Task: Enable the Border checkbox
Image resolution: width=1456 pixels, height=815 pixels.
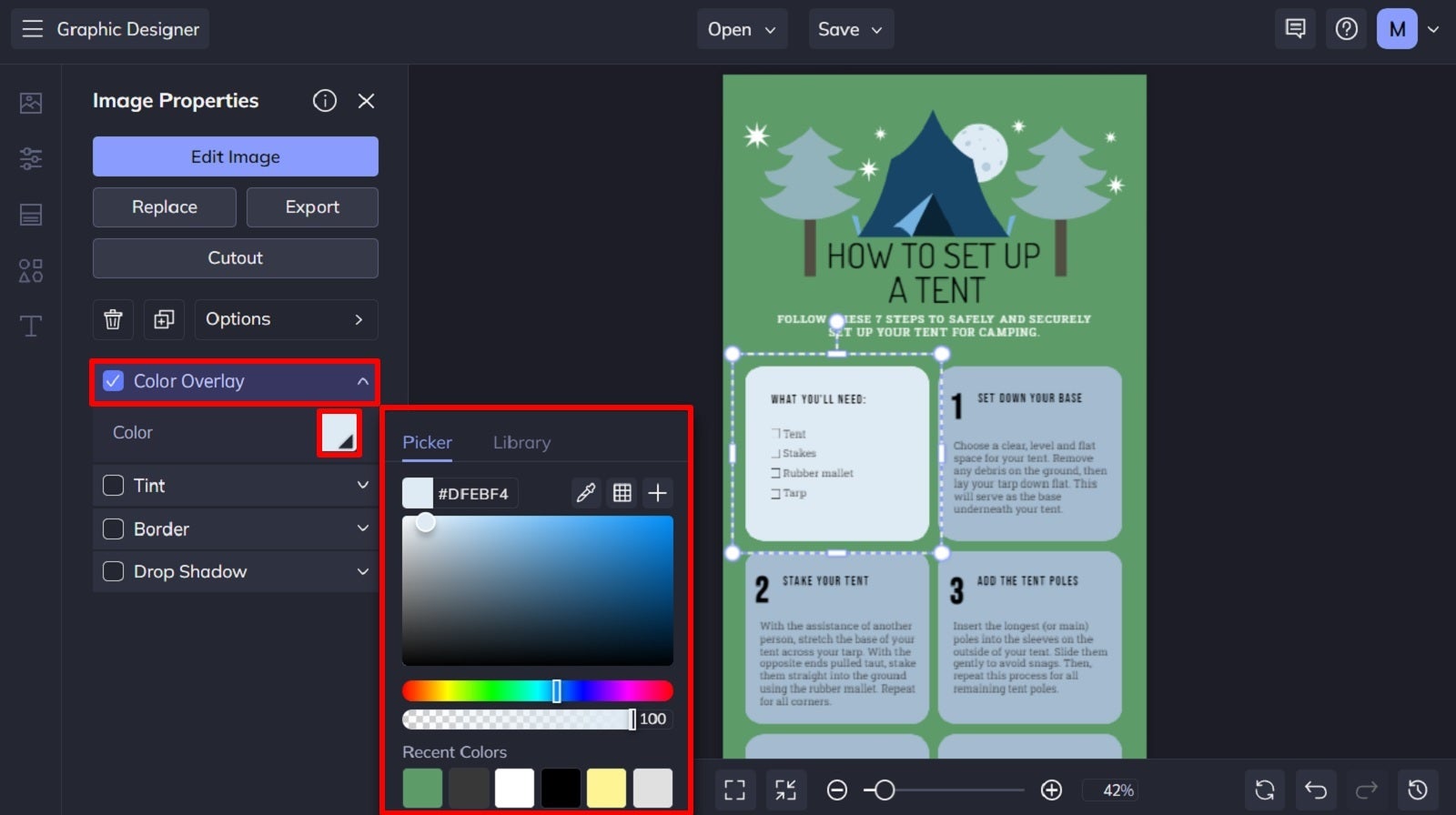Action: (x=114, y=528)
